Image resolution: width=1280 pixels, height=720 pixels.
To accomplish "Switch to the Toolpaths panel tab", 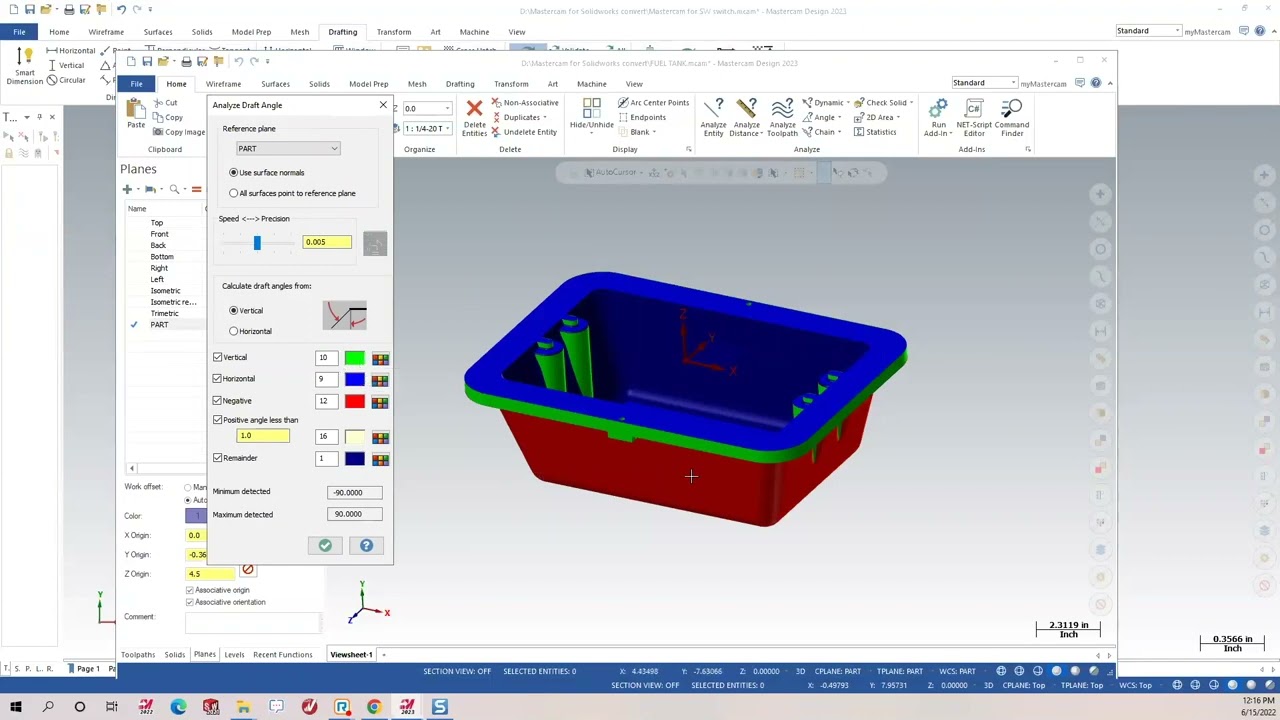I will [x=138, y=655].
